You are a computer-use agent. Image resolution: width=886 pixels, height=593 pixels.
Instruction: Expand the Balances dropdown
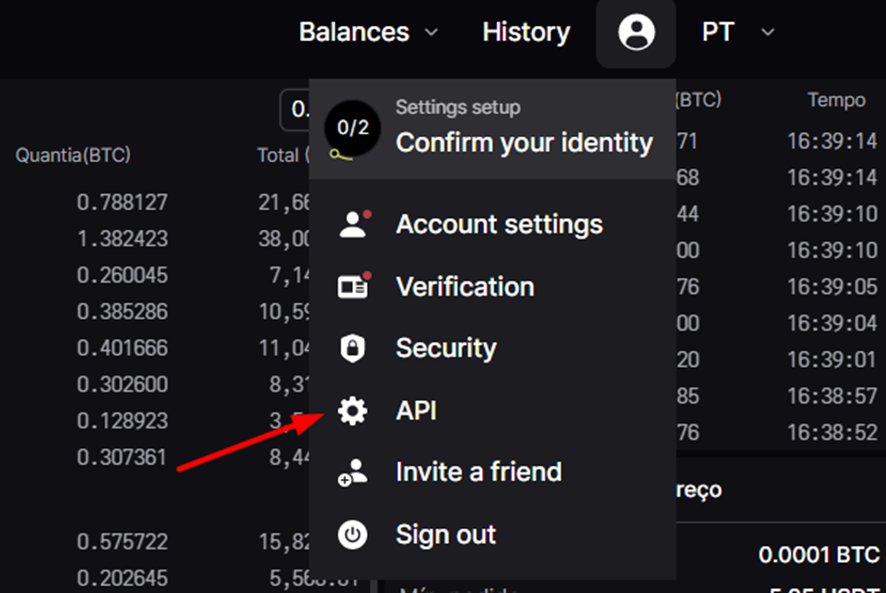pos(367,32)
